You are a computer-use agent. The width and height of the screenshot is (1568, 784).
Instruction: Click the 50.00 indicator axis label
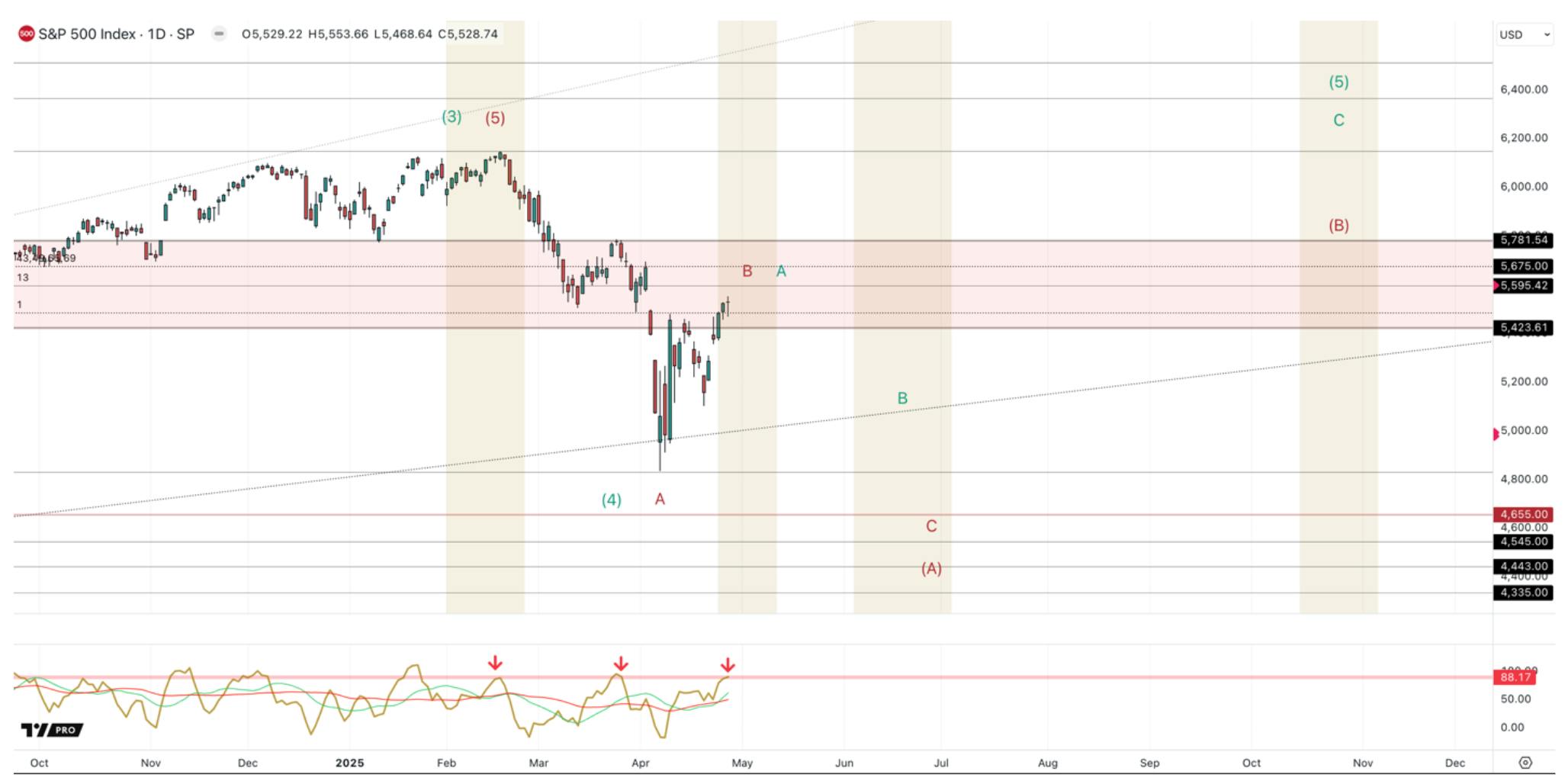click(1515, 699)
